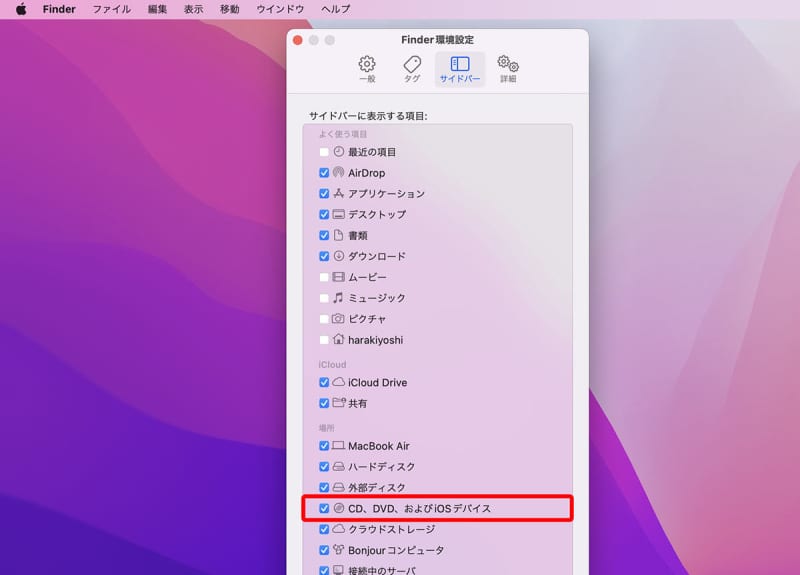Image resolution: width=800 pixels, height=575 pixels.
Task: Click the cloud icon beside iCloud Drive
Action: (338, 382)
